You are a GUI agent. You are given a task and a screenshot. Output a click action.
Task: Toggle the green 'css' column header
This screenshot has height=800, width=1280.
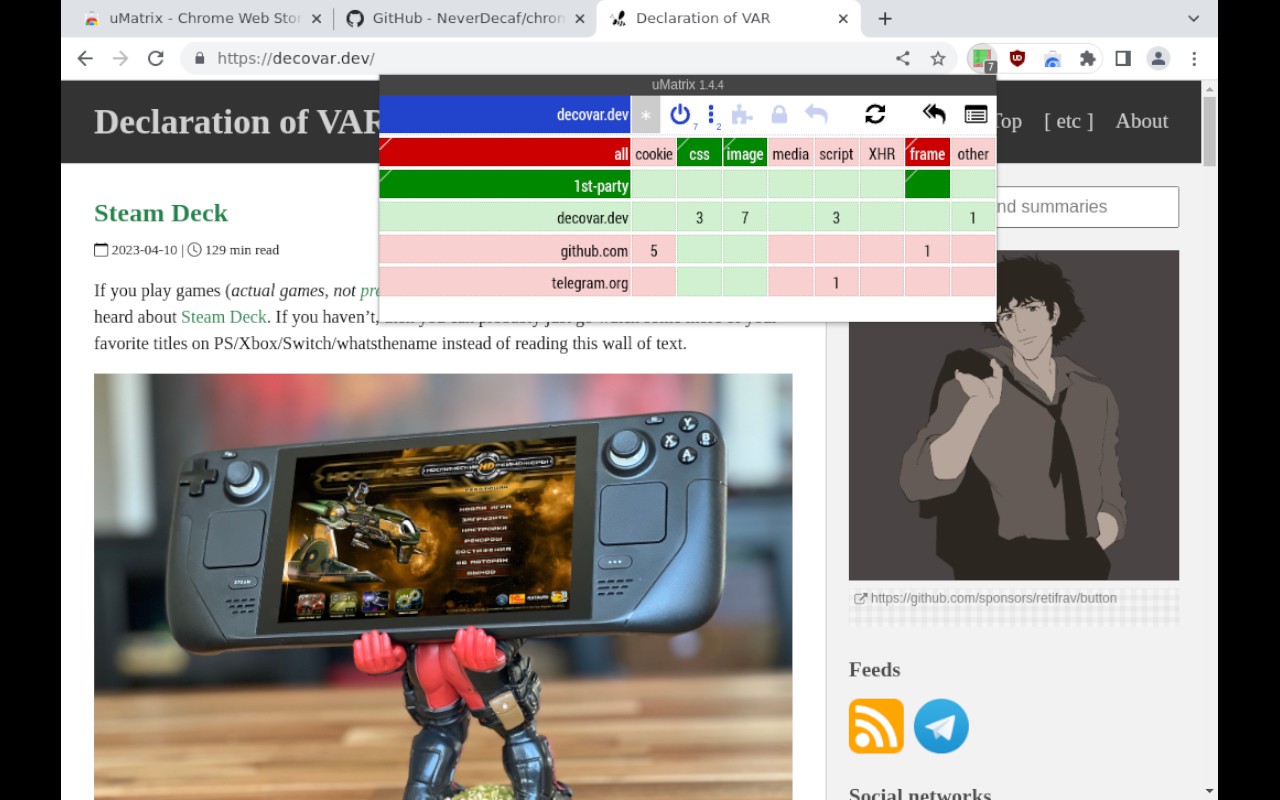coord(700,153)
